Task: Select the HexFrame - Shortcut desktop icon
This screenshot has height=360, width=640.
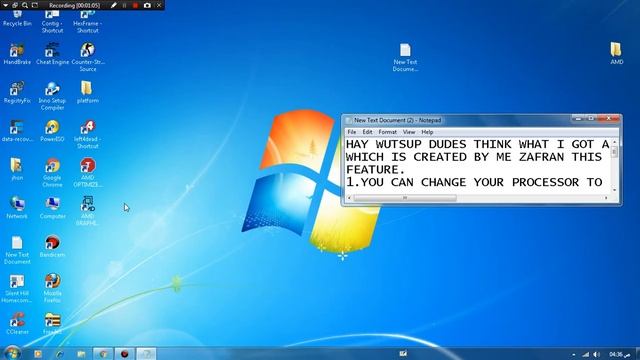Action: 87,21
